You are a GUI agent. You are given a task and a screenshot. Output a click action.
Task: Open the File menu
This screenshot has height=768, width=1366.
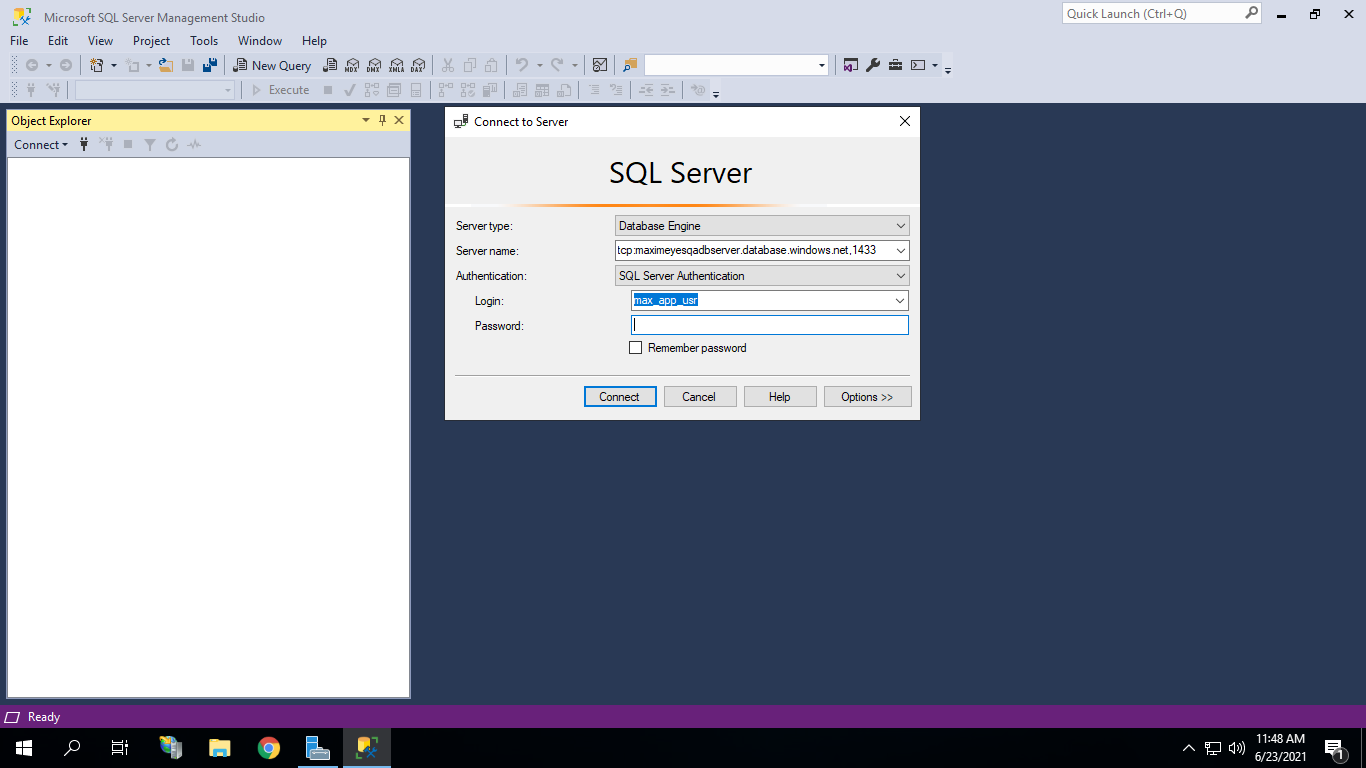[x=19, y=41]
